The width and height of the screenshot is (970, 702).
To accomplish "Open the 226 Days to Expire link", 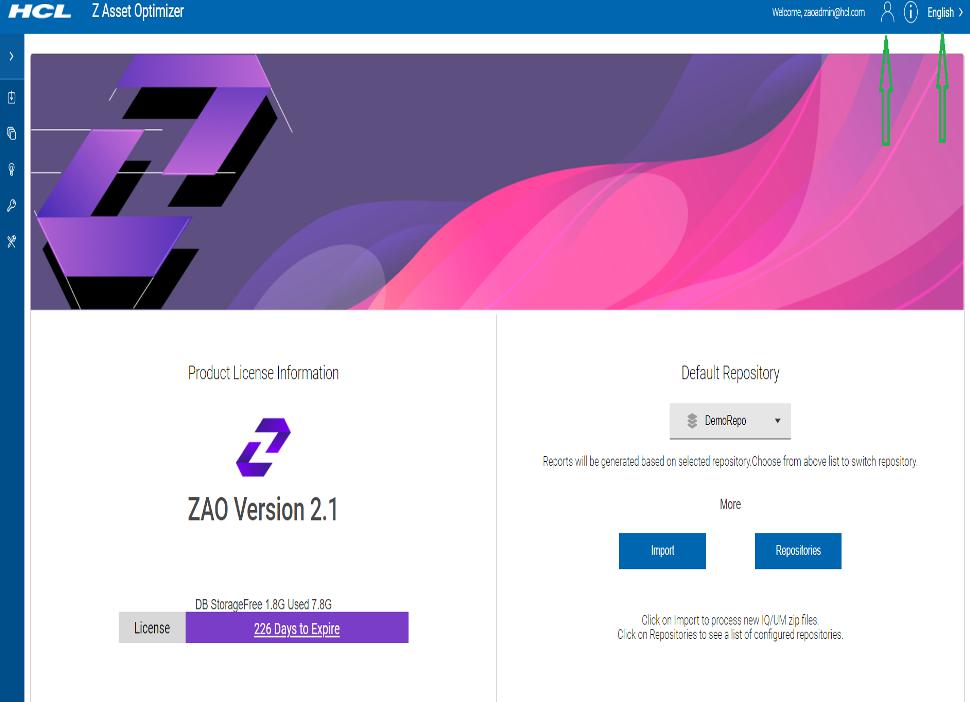I will coord(297,628).
